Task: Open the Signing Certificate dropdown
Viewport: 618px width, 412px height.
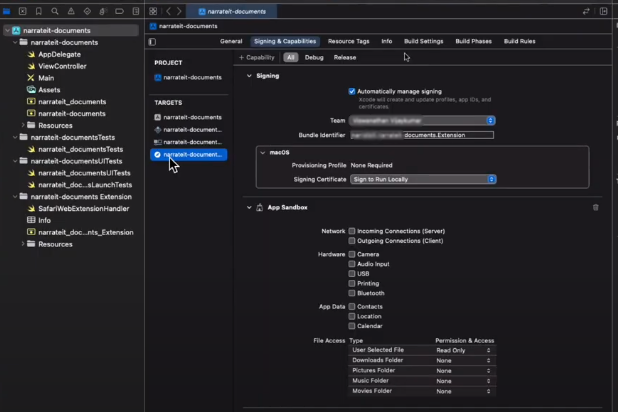Action: (x=423, y=179)
